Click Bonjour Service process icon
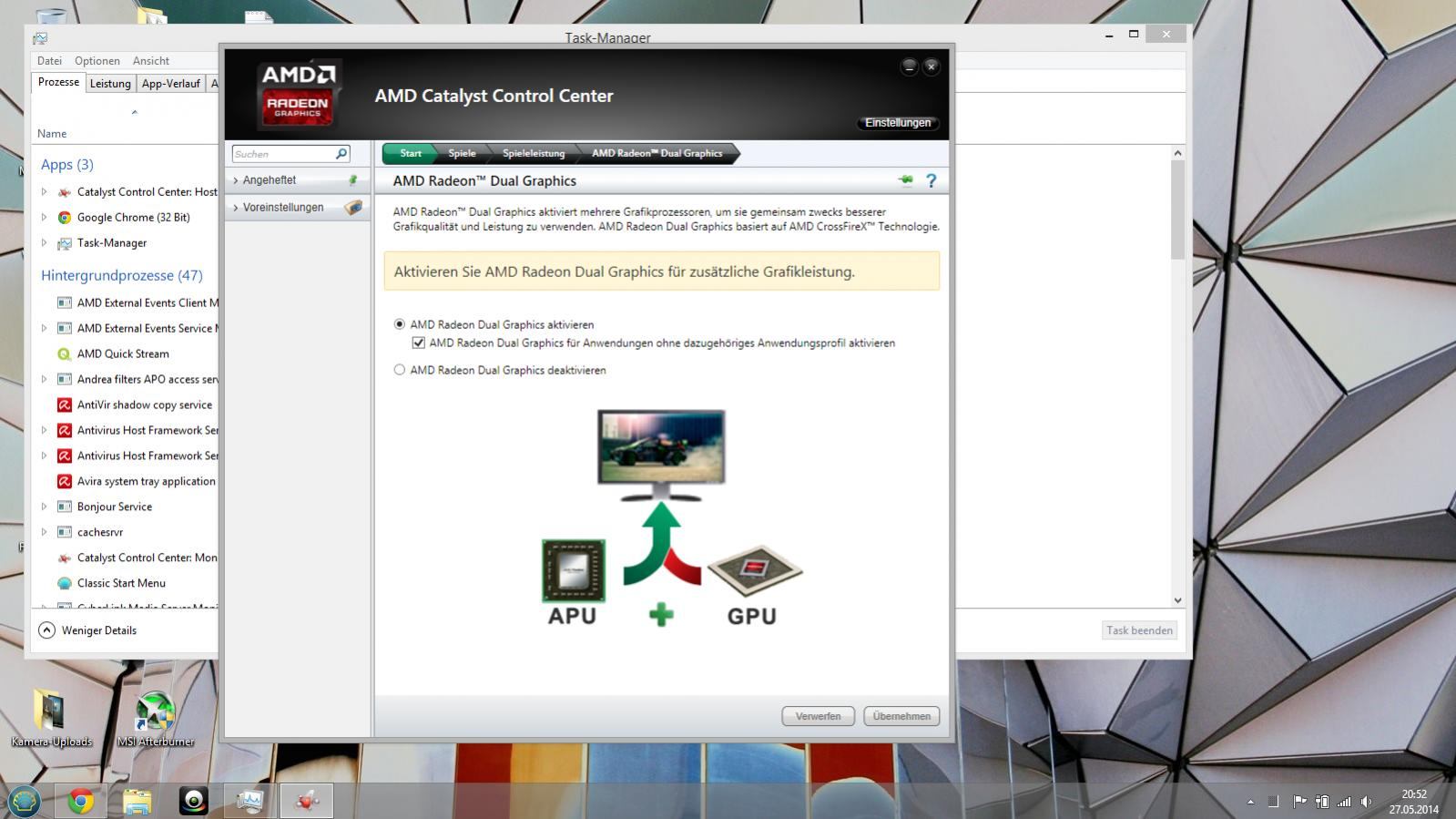This screenshot has height=819, width=1456. click(65, 507)
